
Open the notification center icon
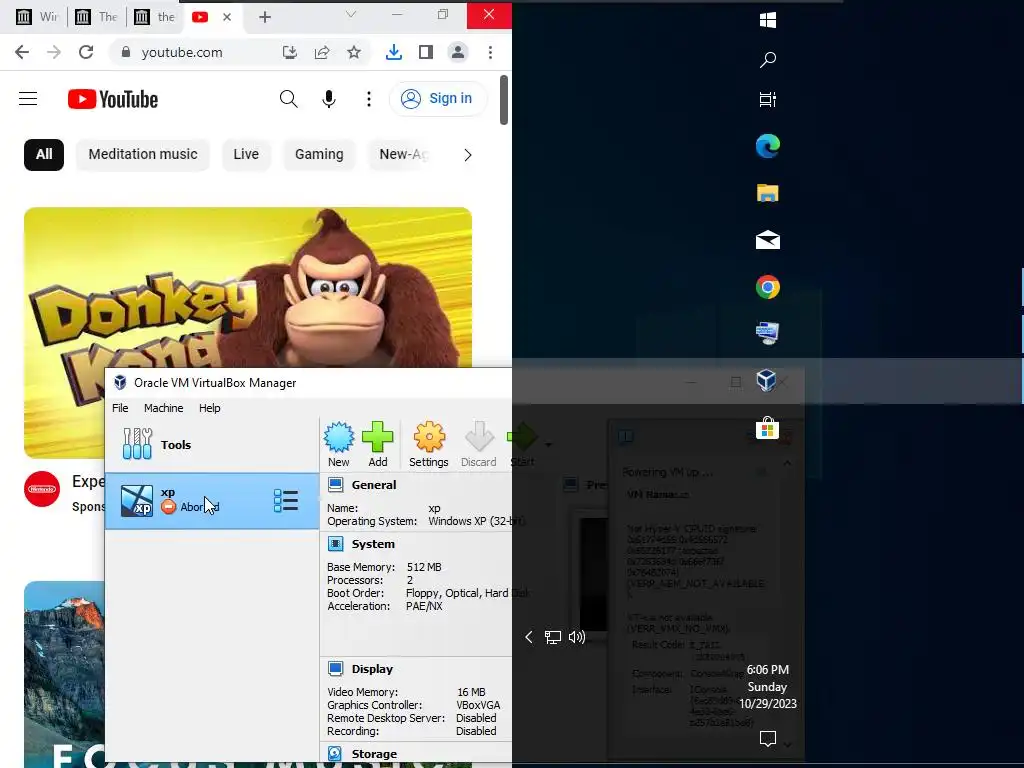pos(768,738)
